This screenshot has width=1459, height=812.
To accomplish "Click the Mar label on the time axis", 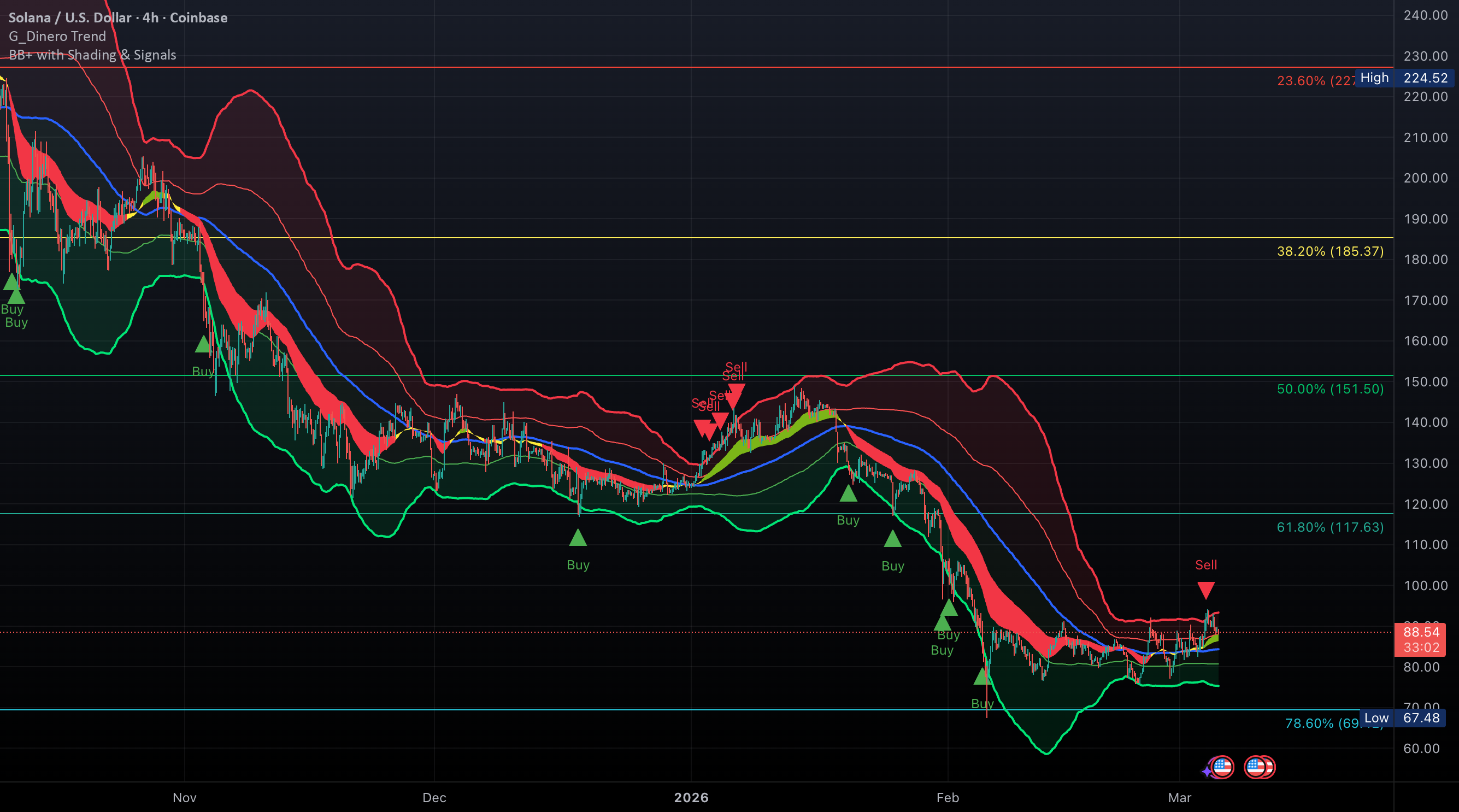I will click(x=1179, y=798).
